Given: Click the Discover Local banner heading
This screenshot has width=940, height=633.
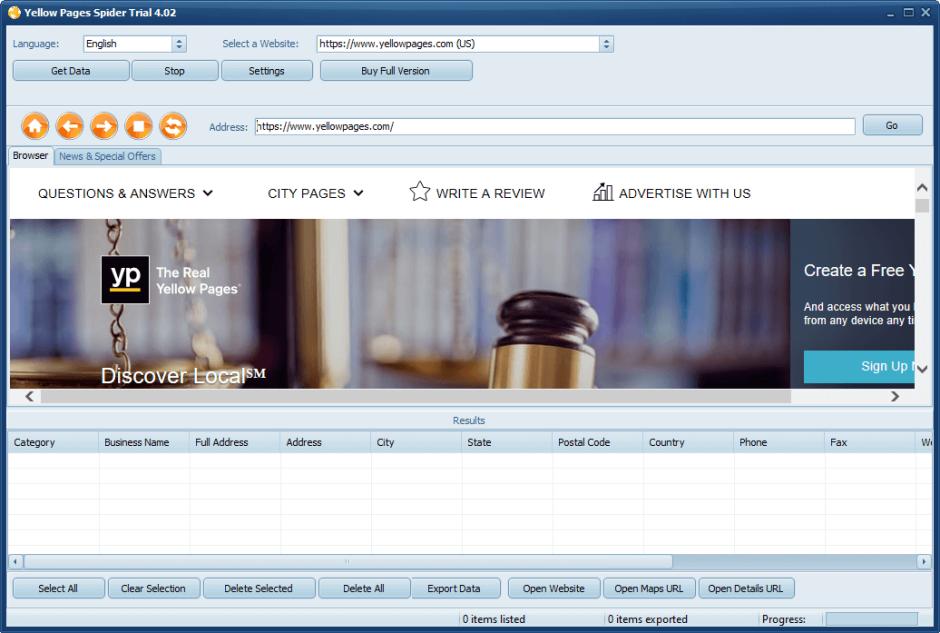Looking at the screenshot, I should 183,376.
